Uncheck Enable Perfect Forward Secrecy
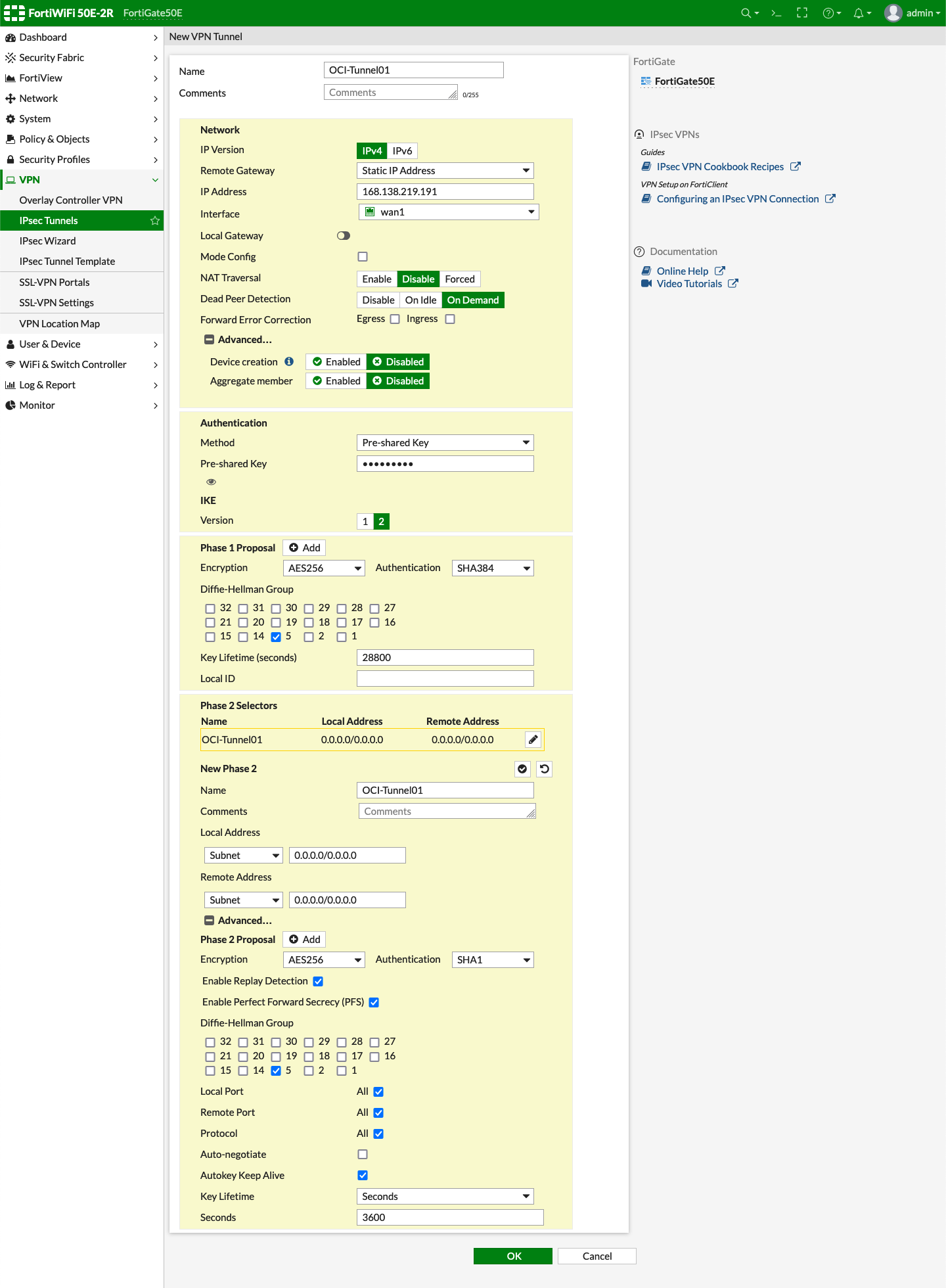Viewport: 946px width, 1288px height. point(374,1003)
